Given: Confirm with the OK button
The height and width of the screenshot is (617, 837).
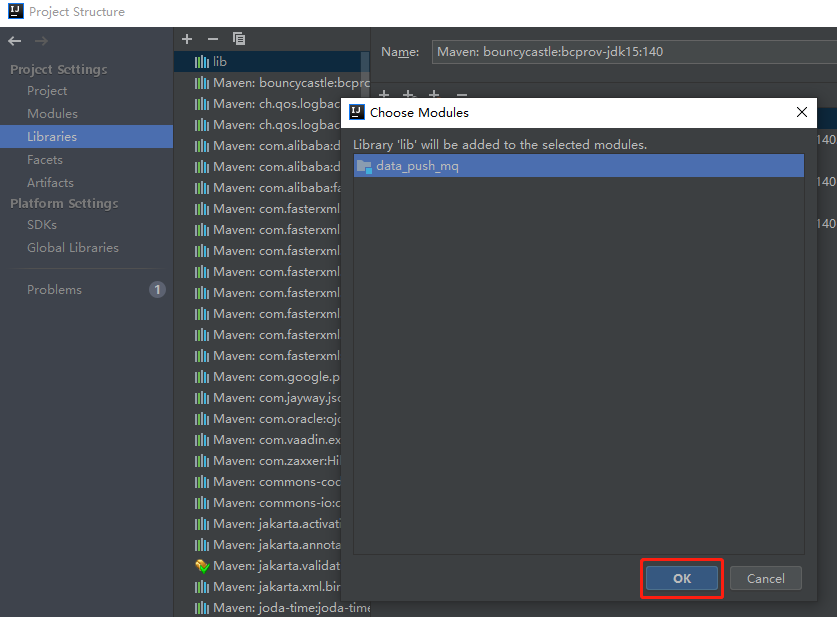Looking at the screenshot, I should pyautogui.click(x=682, y=578).
